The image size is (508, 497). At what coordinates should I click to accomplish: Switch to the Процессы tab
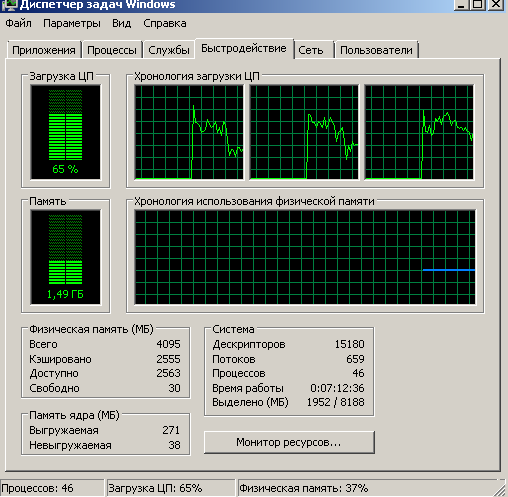[x=112, y=50]
